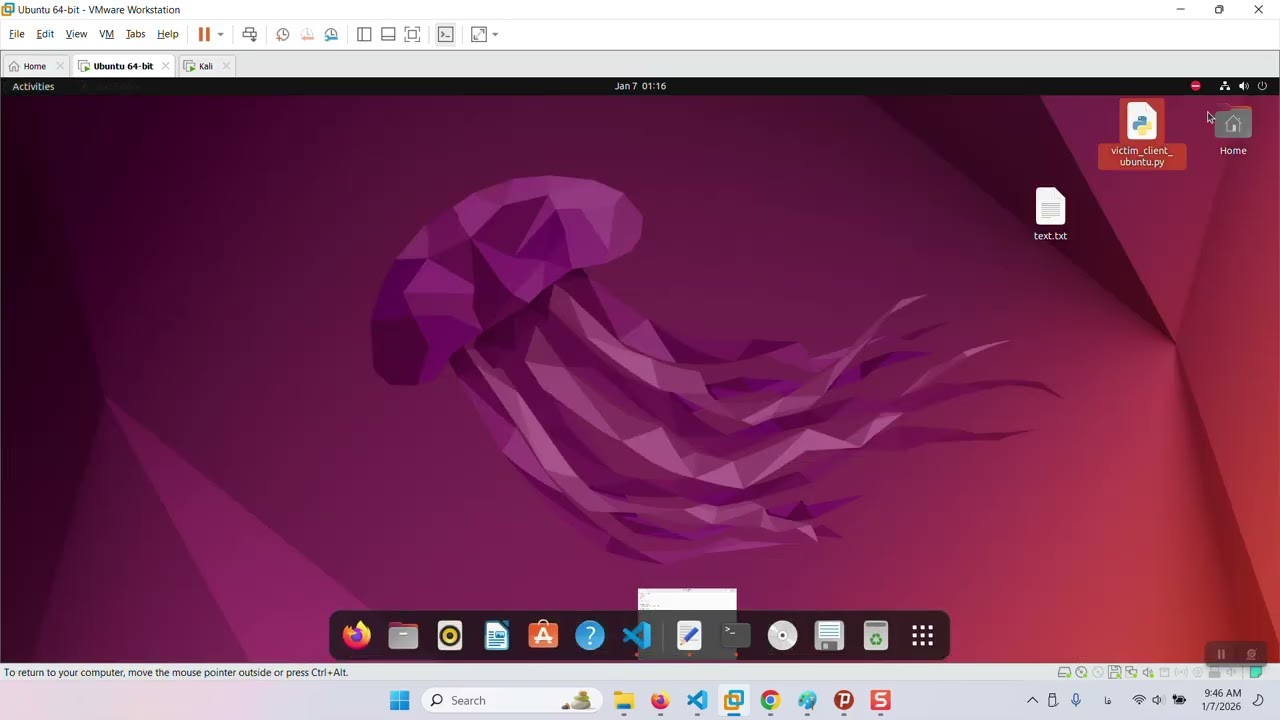Image resolution: width=1280 pixels, height=720 pixels.
Task: Show Applications grid in Ubuntu dock
Action: point(923,635)
